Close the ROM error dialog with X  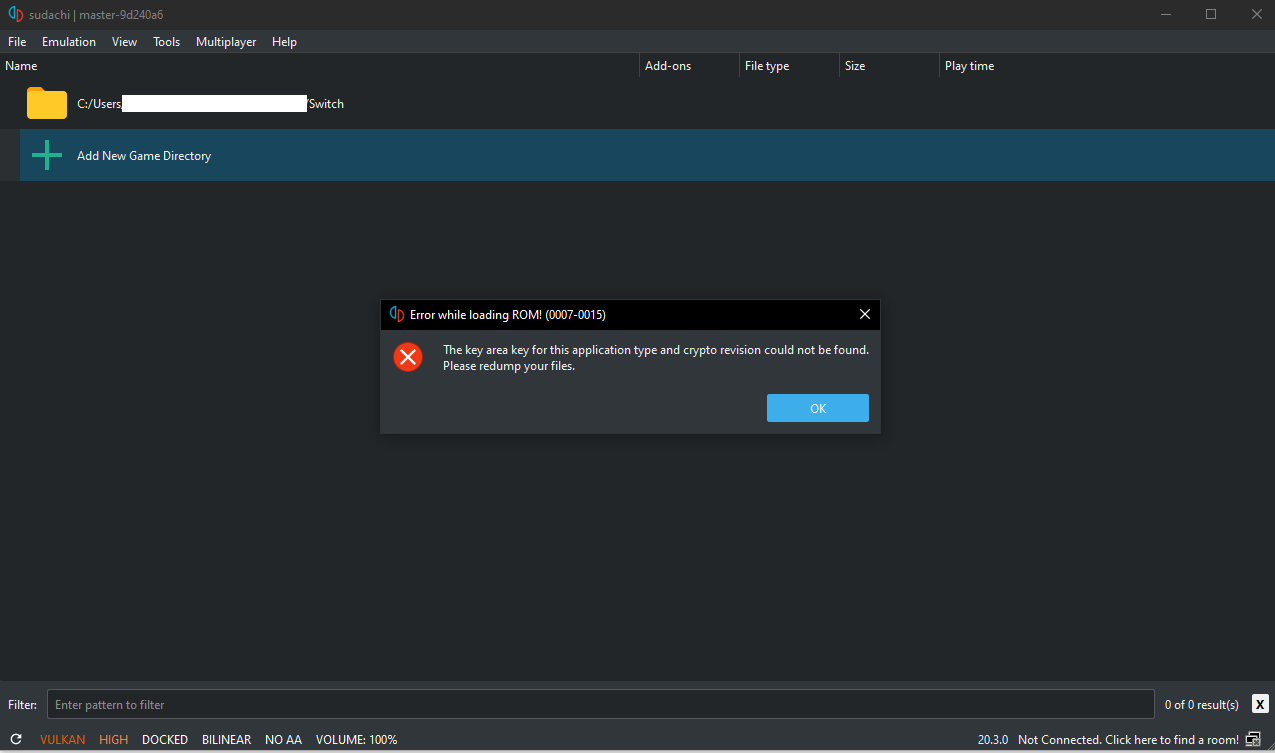tap(865, 314)
